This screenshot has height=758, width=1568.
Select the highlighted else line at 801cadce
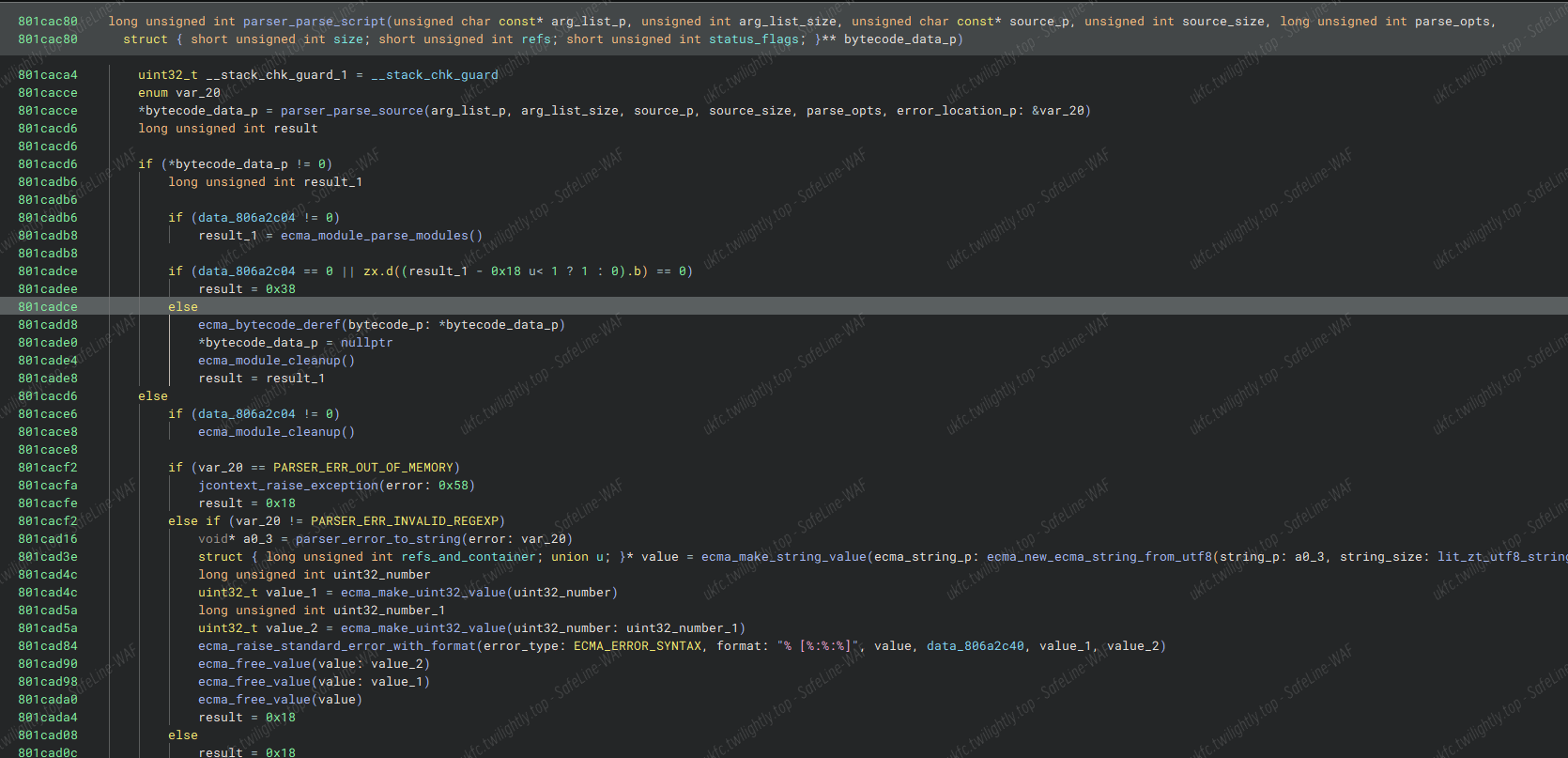tap(183, 307)
